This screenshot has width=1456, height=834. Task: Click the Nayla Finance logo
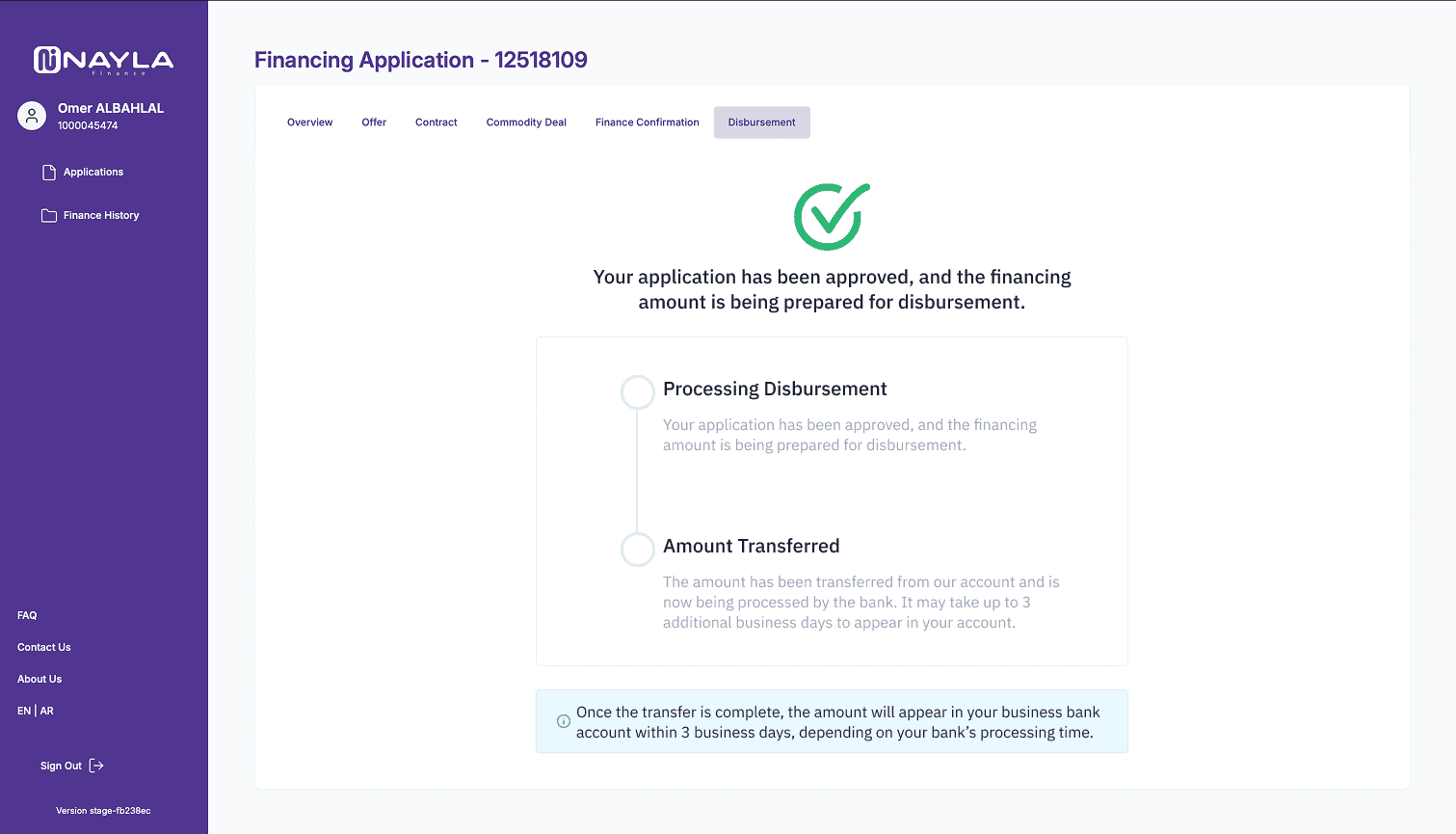(x=104, y=61)
